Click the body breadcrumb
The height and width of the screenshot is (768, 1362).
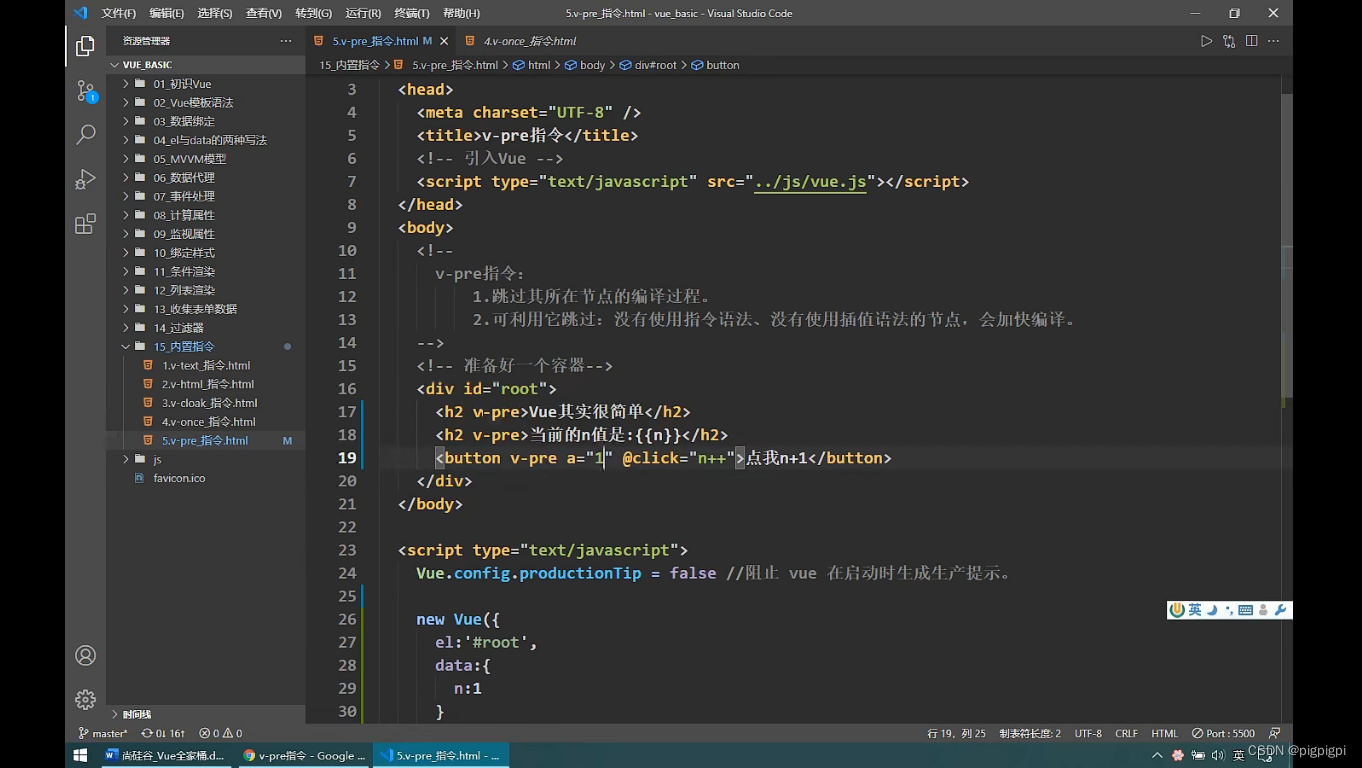click(x=585, y=65)
